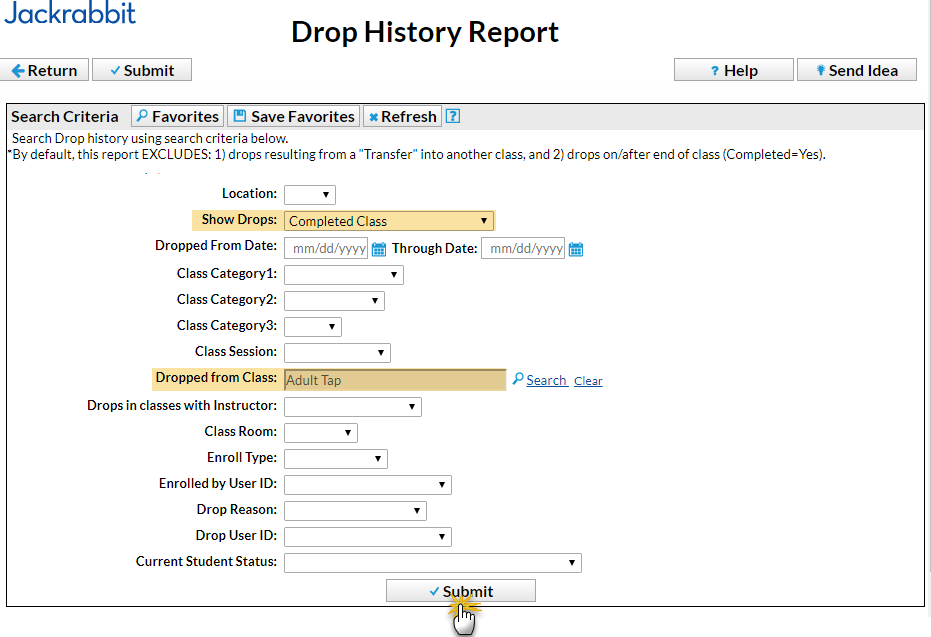The image size is (931, 637).
Task: Click the Through Date field
Action: (523, 248)
